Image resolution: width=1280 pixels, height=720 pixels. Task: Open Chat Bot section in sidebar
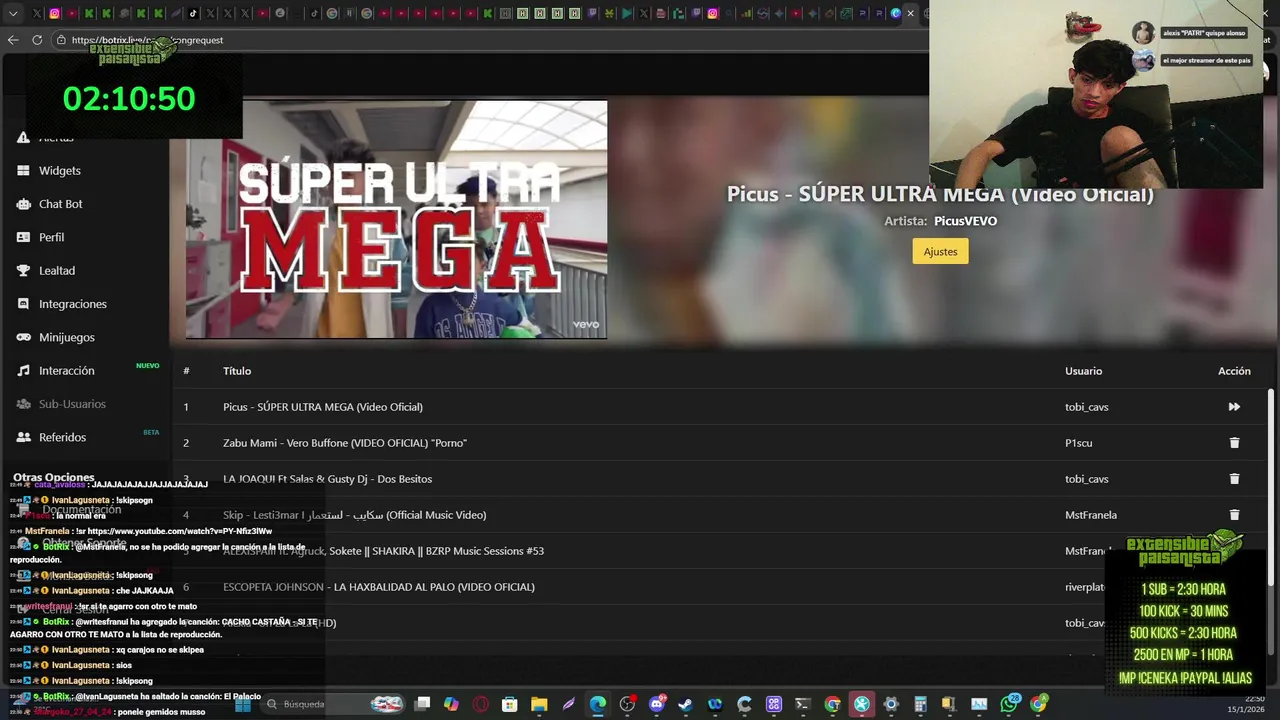point(60,204)
